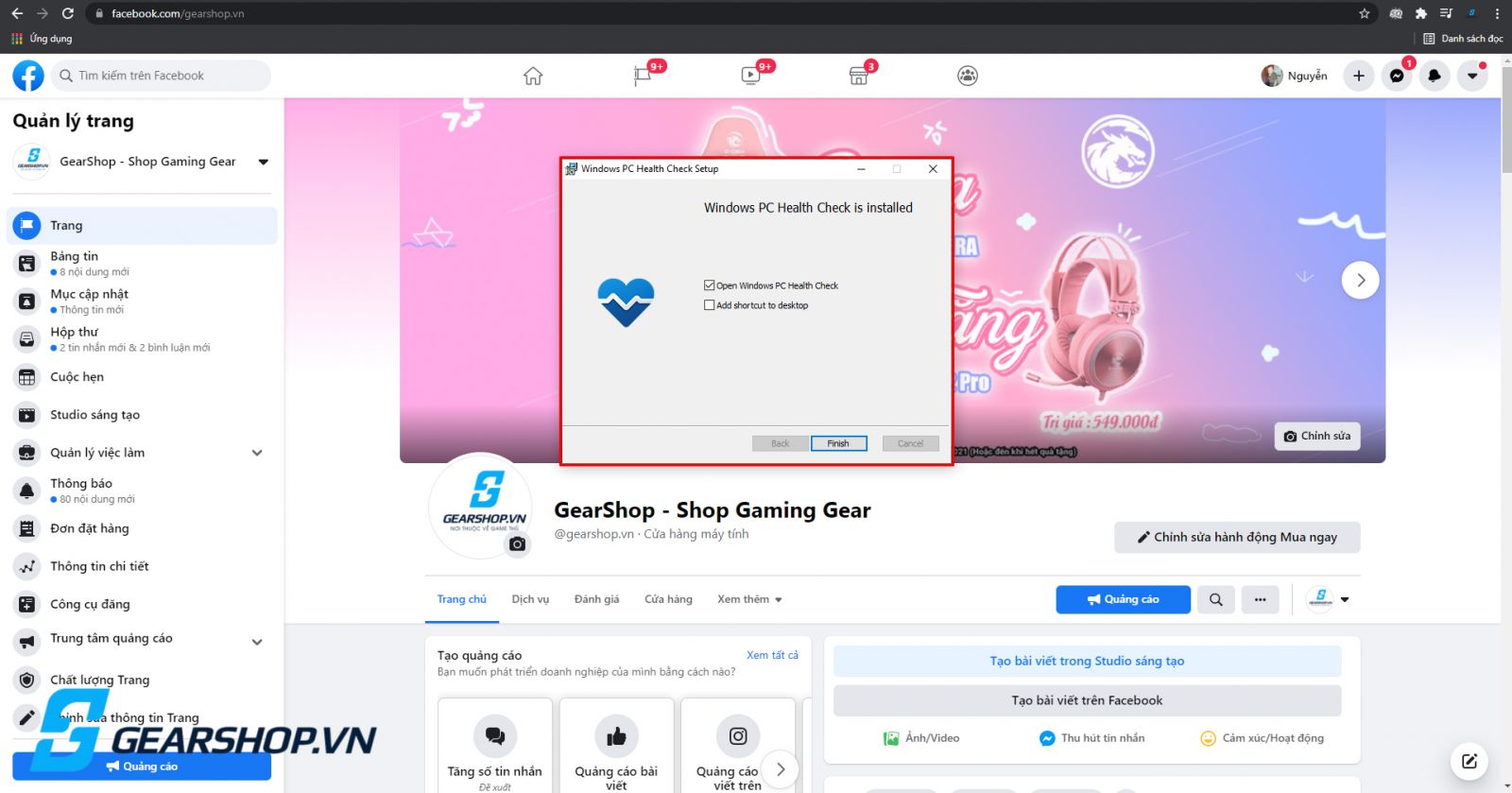Open Chất lượng Trang shield icon

click(27, 680)
